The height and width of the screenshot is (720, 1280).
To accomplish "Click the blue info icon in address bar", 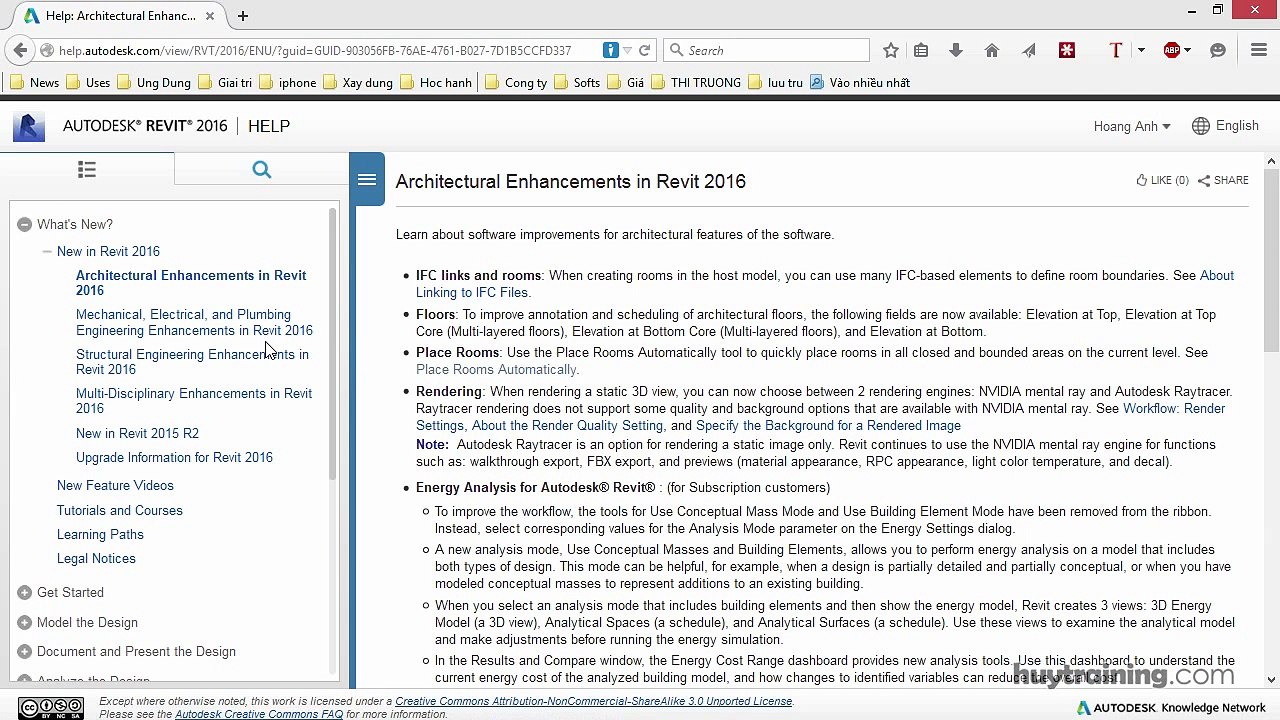I will pos(611,50).
